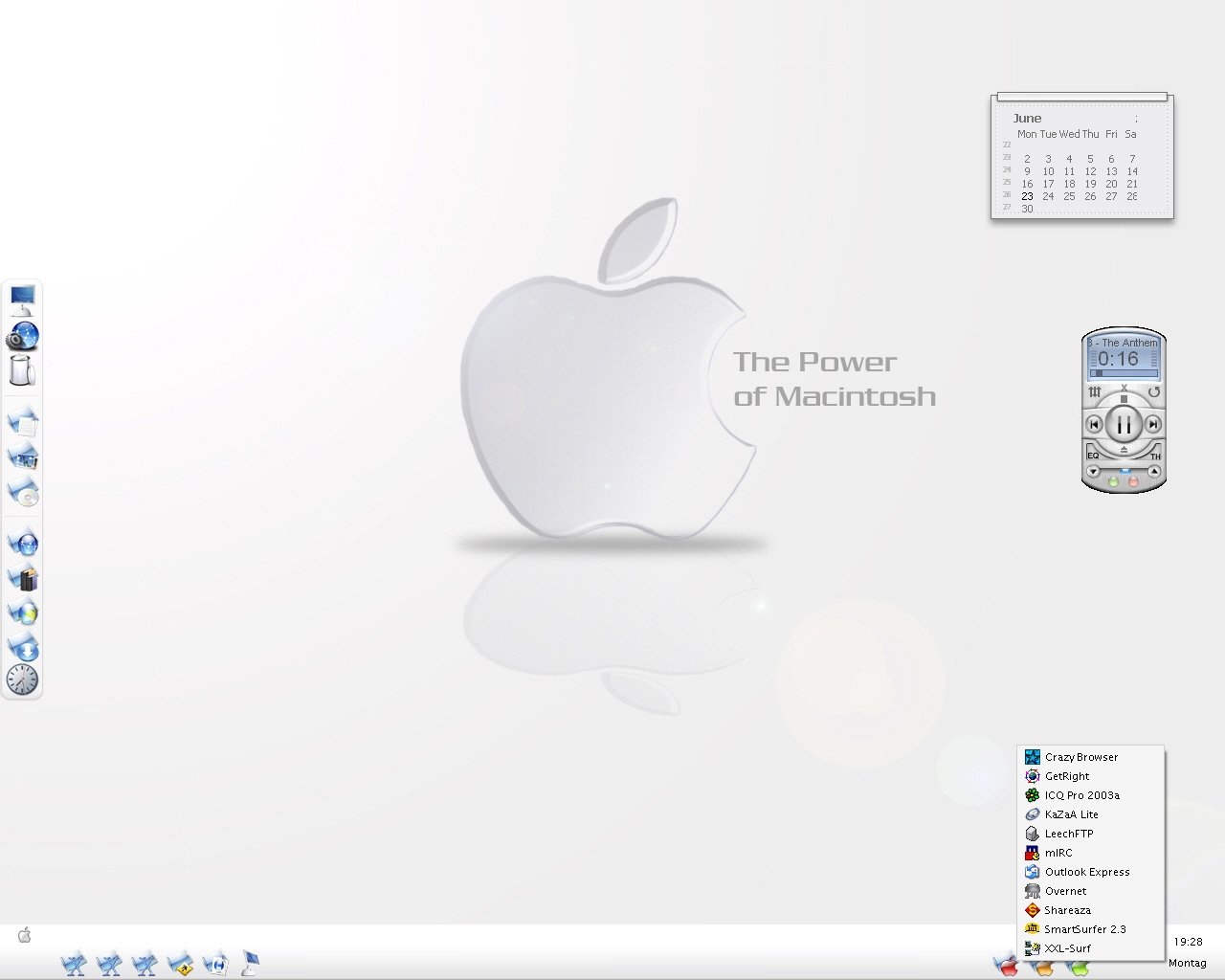Launch SmartSurfer 2.3 from the popup menu
Screen dimensions: 1225x980
coord(1091,929)
